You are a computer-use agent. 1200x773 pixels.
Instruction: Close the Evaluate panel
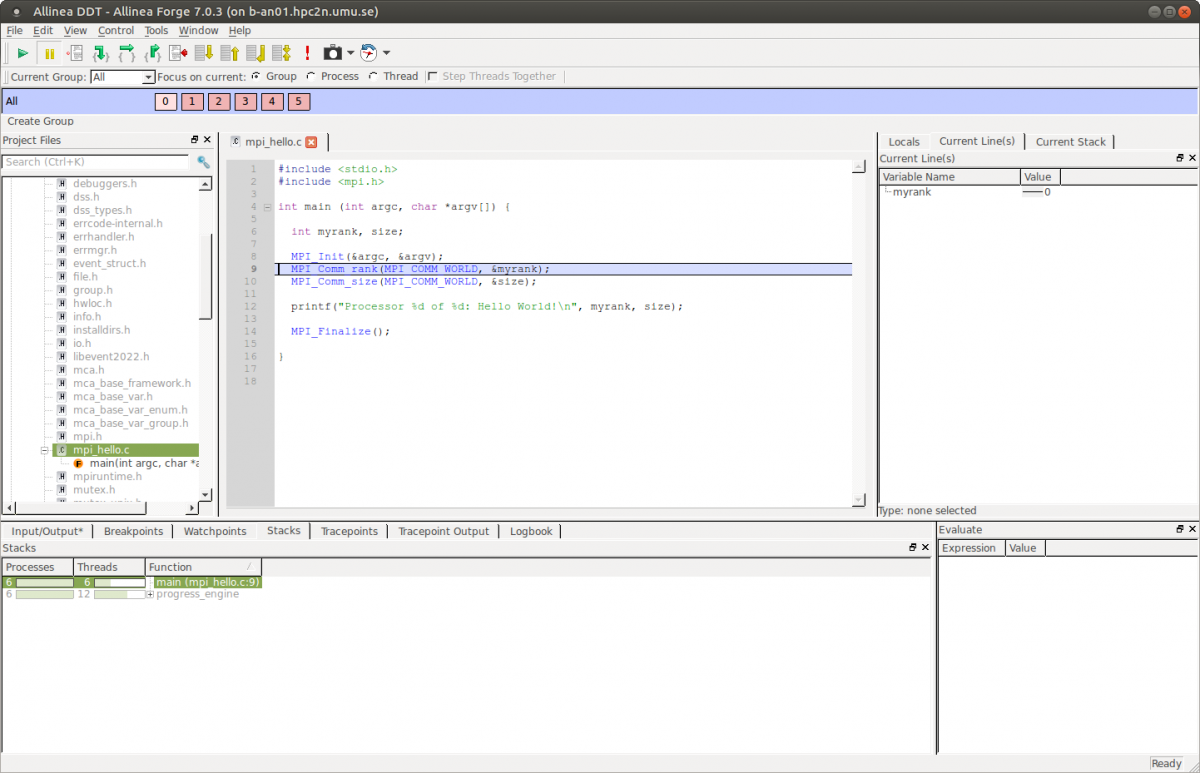coord(1192,529)
